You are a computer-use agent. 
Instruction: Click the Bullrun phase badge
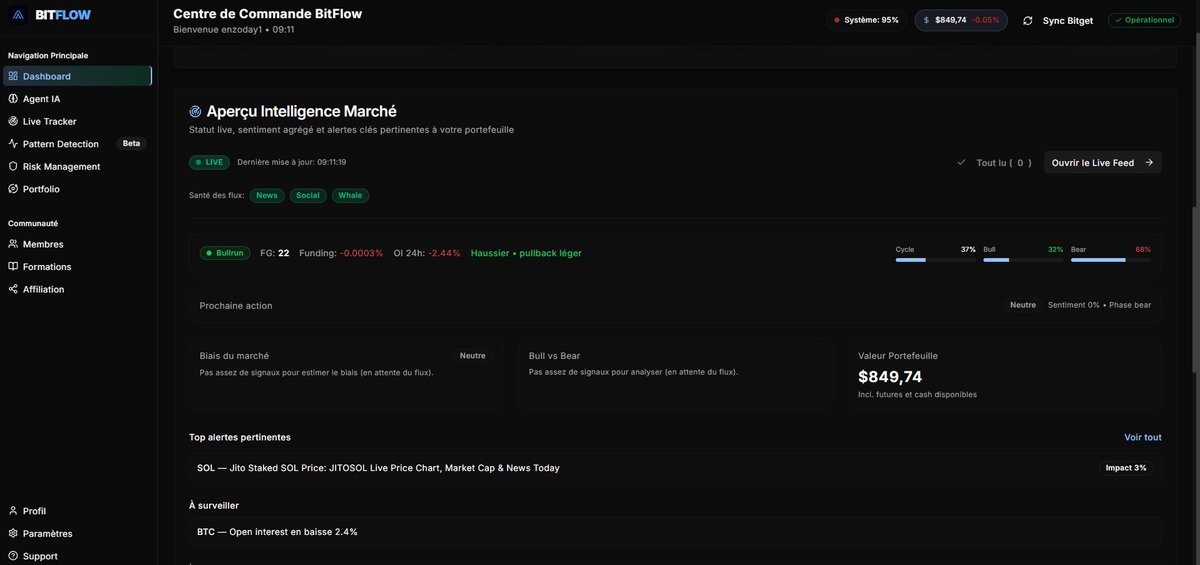(x=225, y=253)
